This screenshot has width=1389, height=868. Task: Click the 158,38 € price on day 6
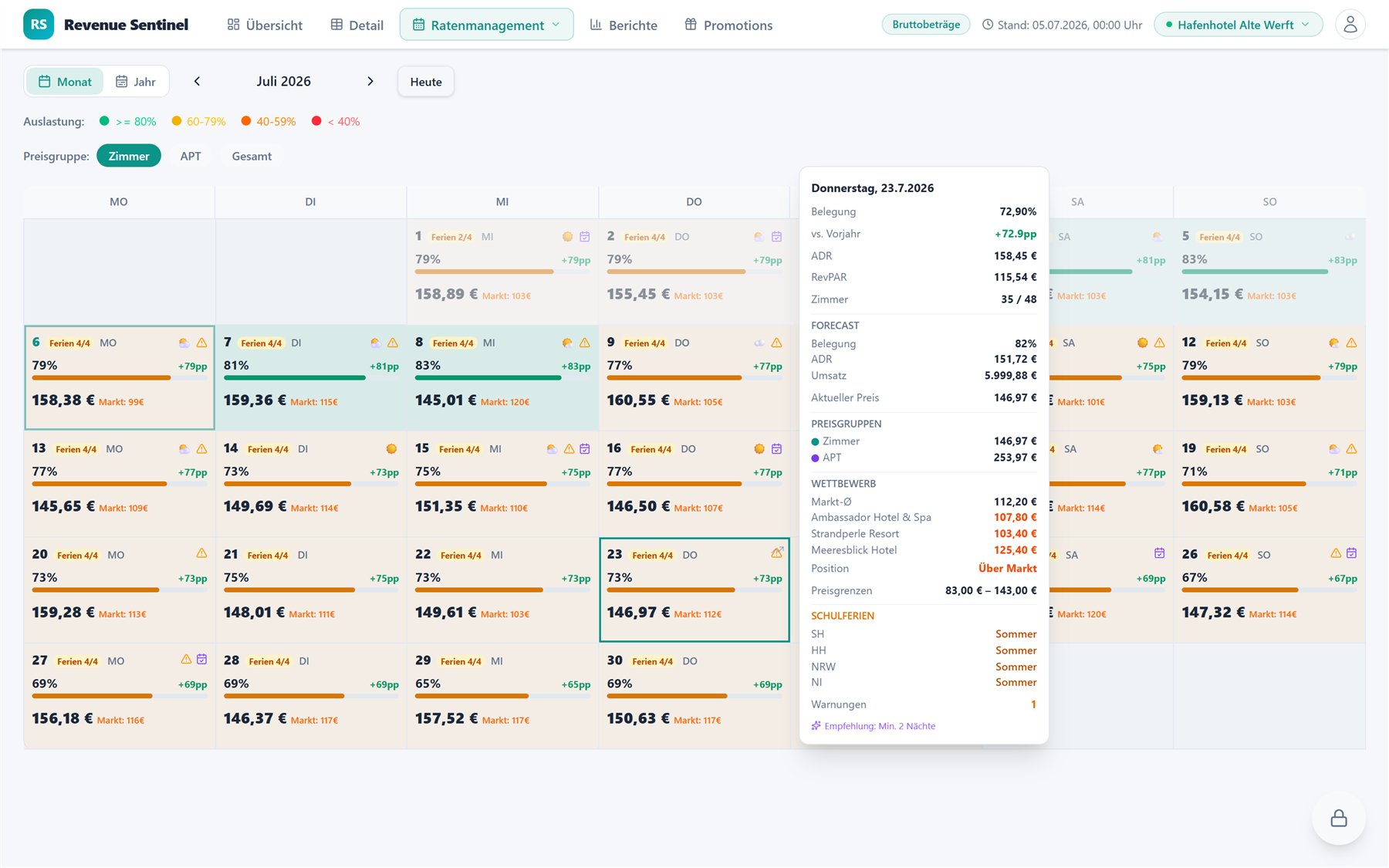point(63,400)
